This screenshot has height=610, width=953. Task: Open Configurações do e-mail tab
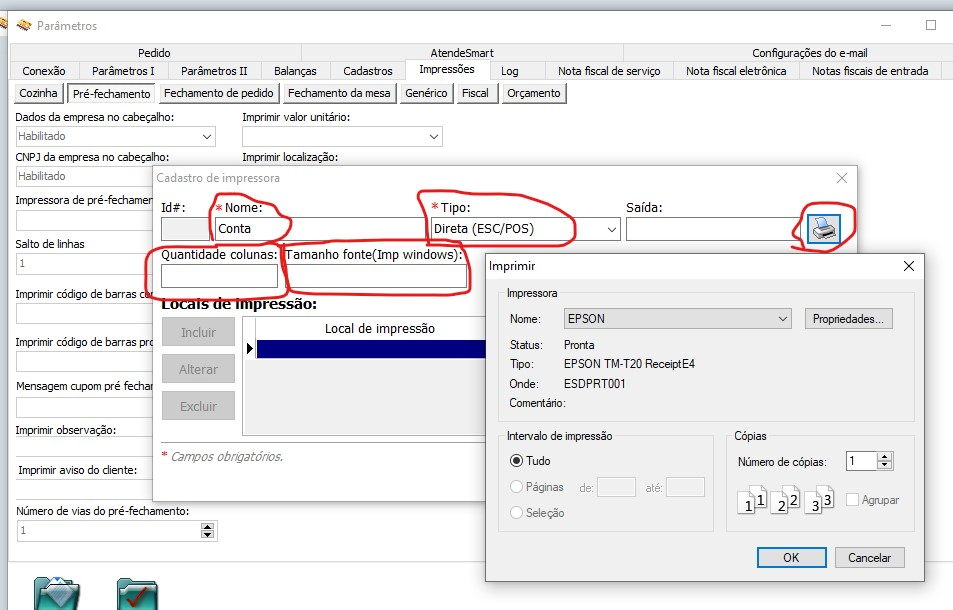[810, 53]
